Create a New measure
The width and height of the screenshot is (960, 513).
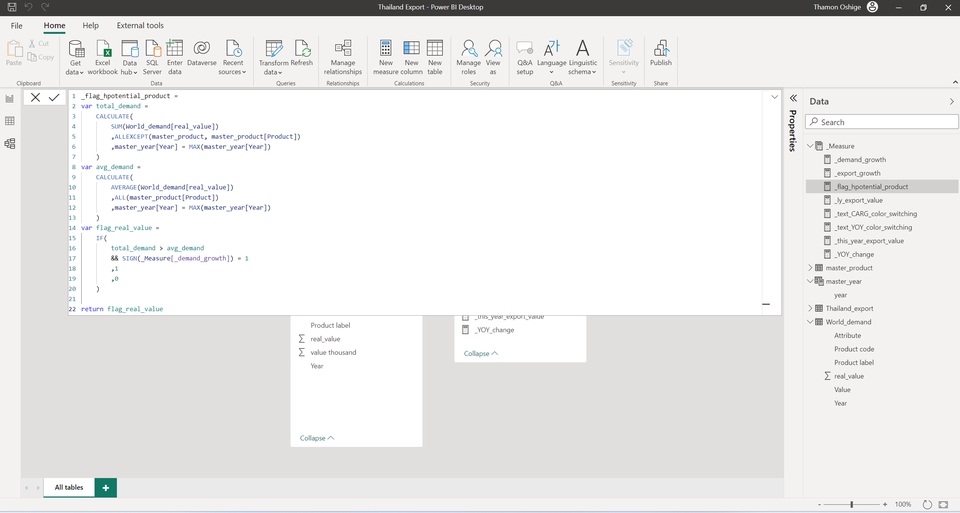pyautogui.click(x=386, y=58)
